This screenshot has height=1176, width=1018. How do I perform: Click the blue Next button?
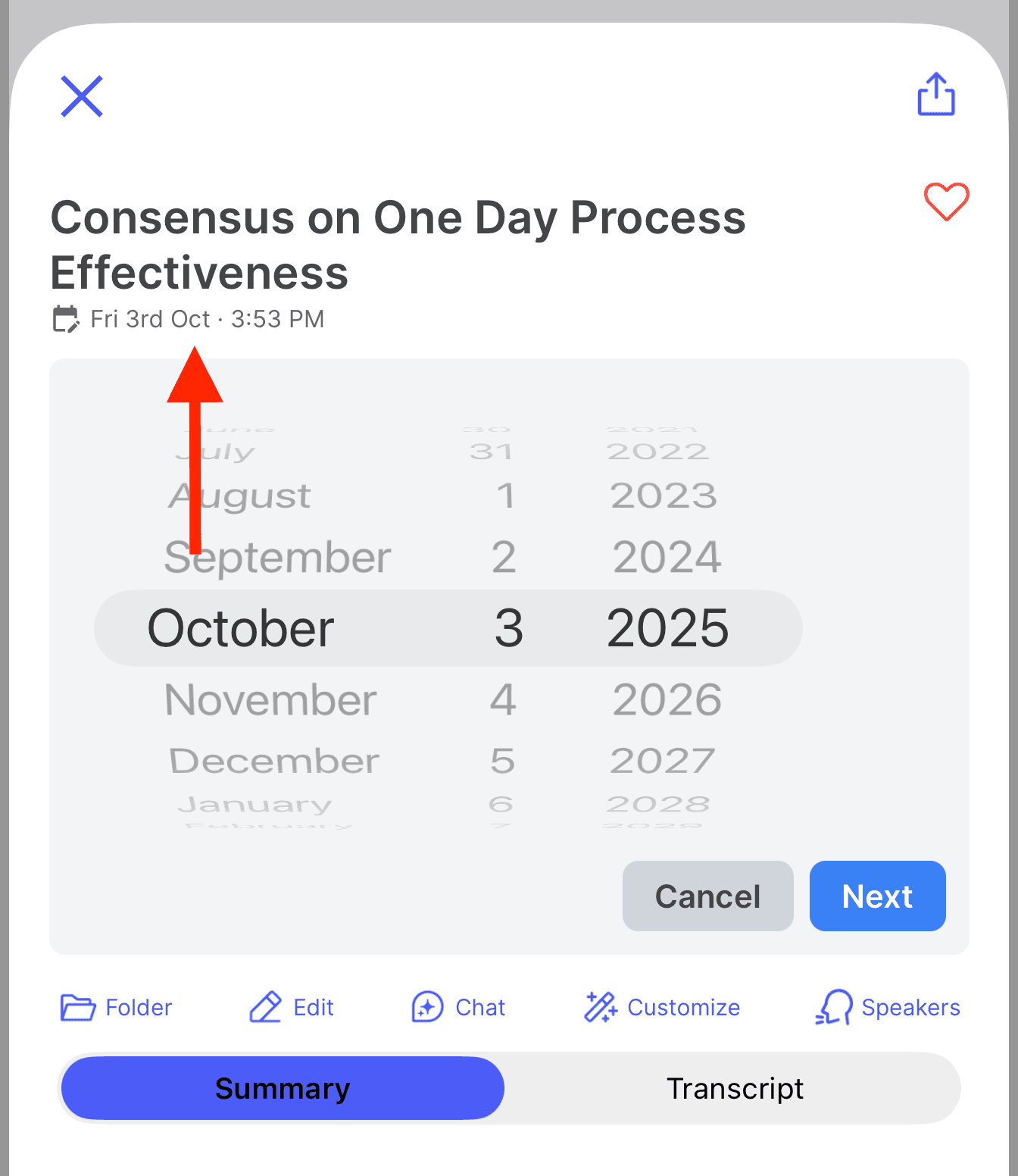pos(877,896)
